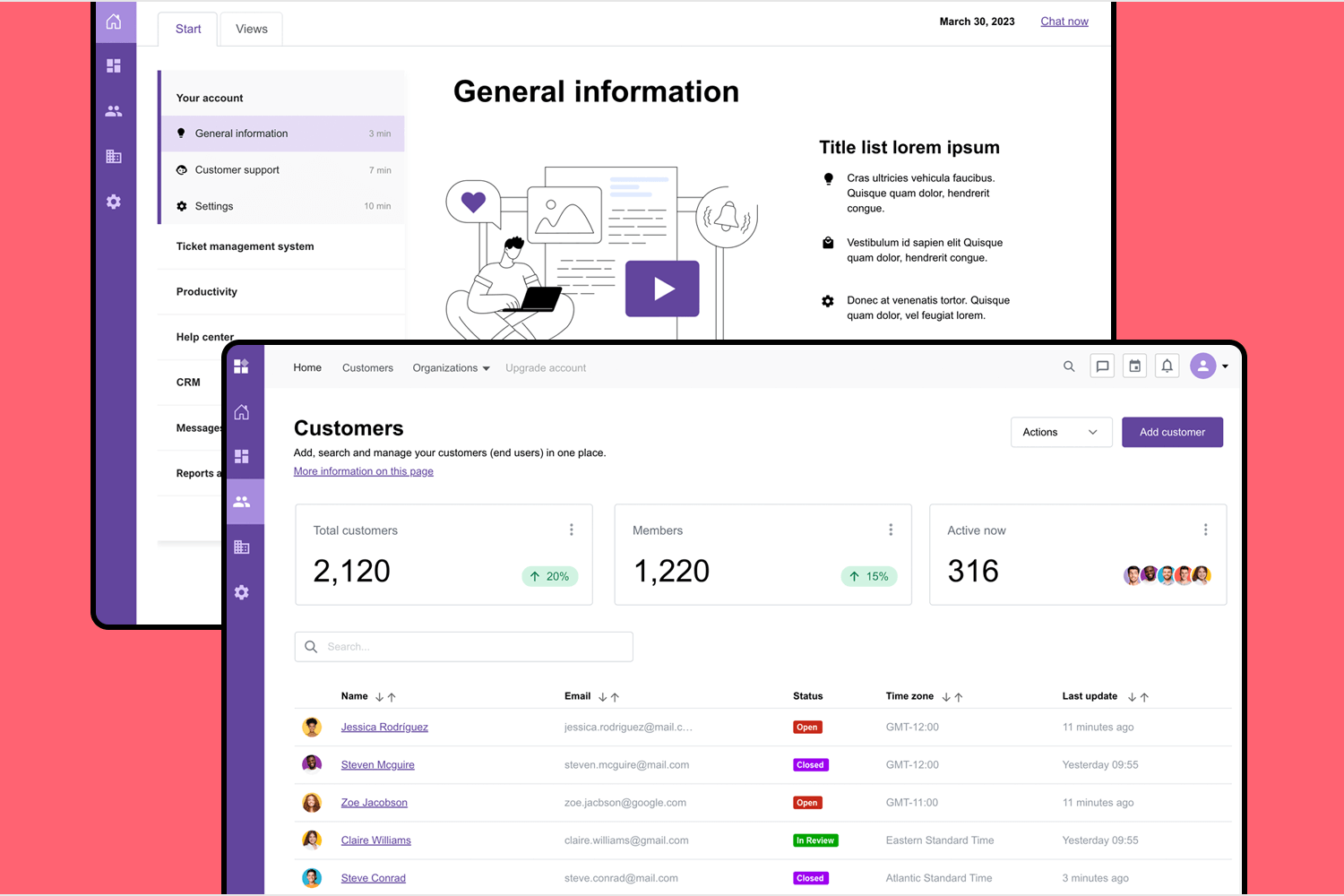1344x896 pixels.
Task: Expand the CRM section
Action: 190,383
